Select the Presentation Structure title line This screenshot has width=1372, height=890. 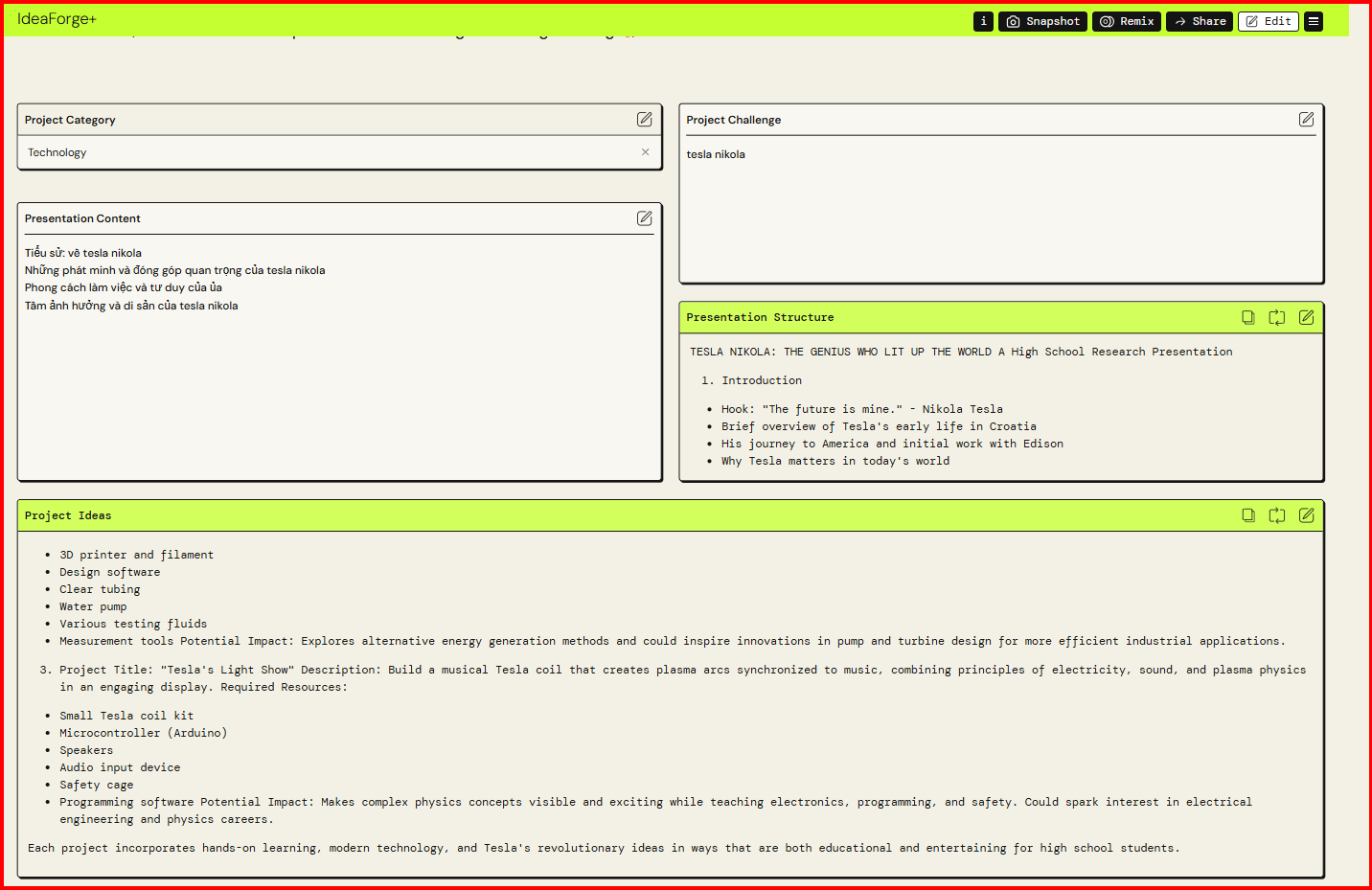pyautogui.click(x=961, y=352)
